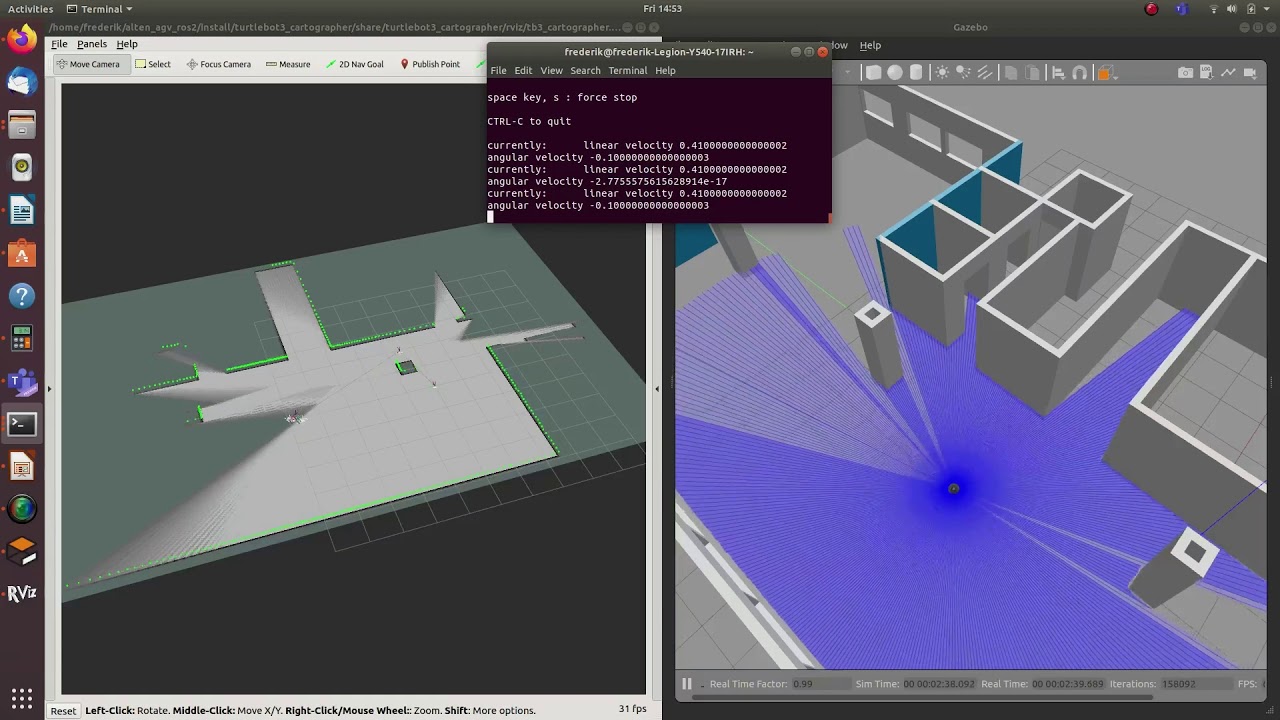Open the terminal window's View menu
The image size is (1280, 720).
551,71
